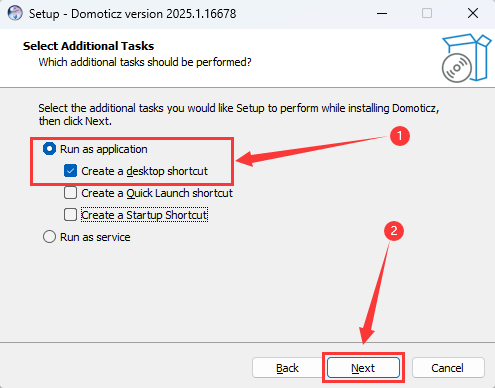Image resolution: width=495 pixels, height=388 pixels.
Task: Click the Domoticz setup icon in title bar
Action: click(15, 14)
